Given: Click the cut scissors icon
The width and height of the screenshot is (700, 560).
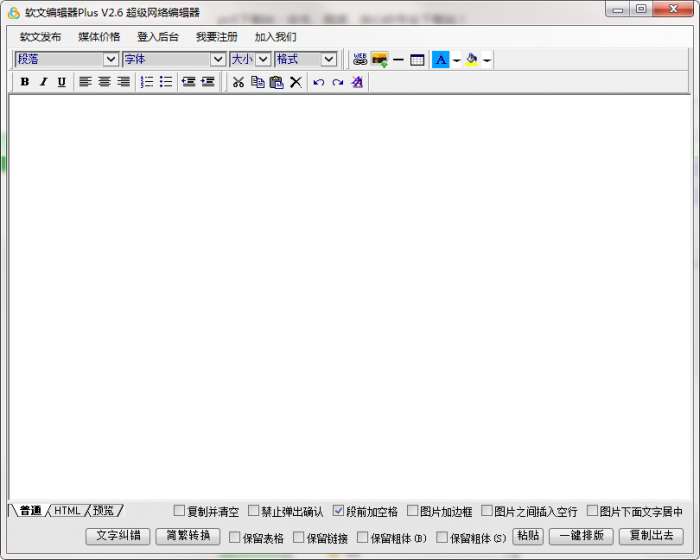Looking at the screenshot, I should [x=238, y=82].
